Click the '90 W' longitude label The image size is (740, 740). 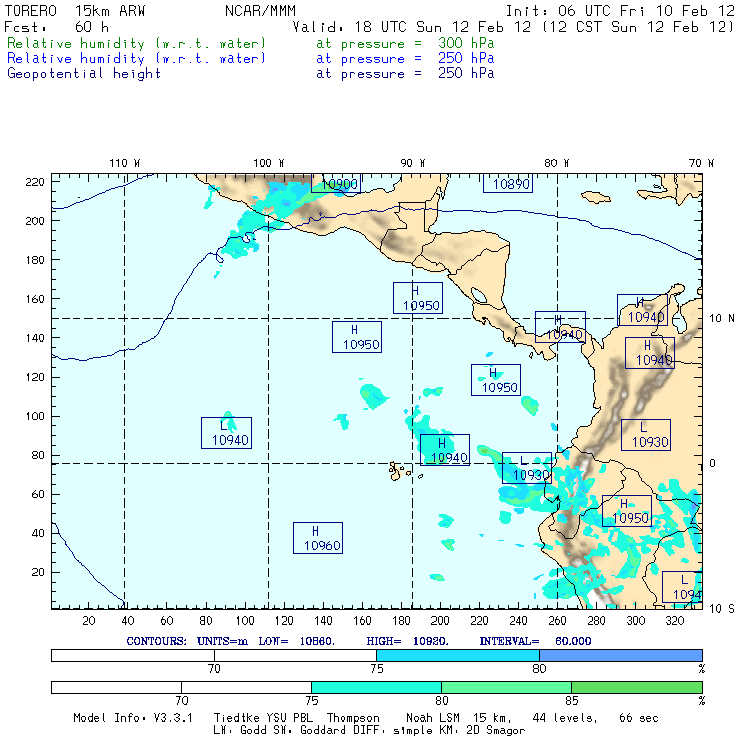[413, 163]
